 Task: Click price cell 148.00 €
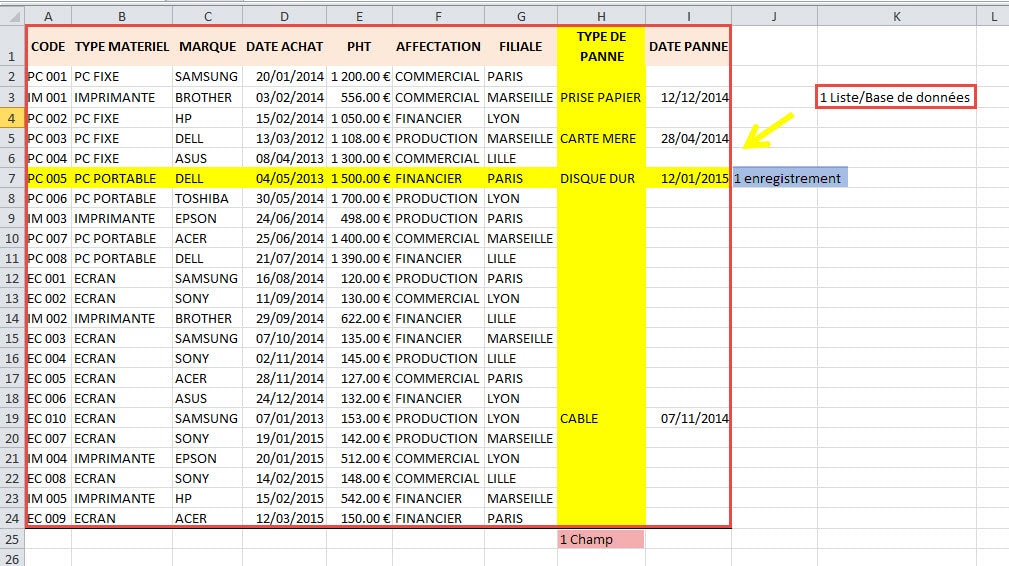(x=359, y=479)
